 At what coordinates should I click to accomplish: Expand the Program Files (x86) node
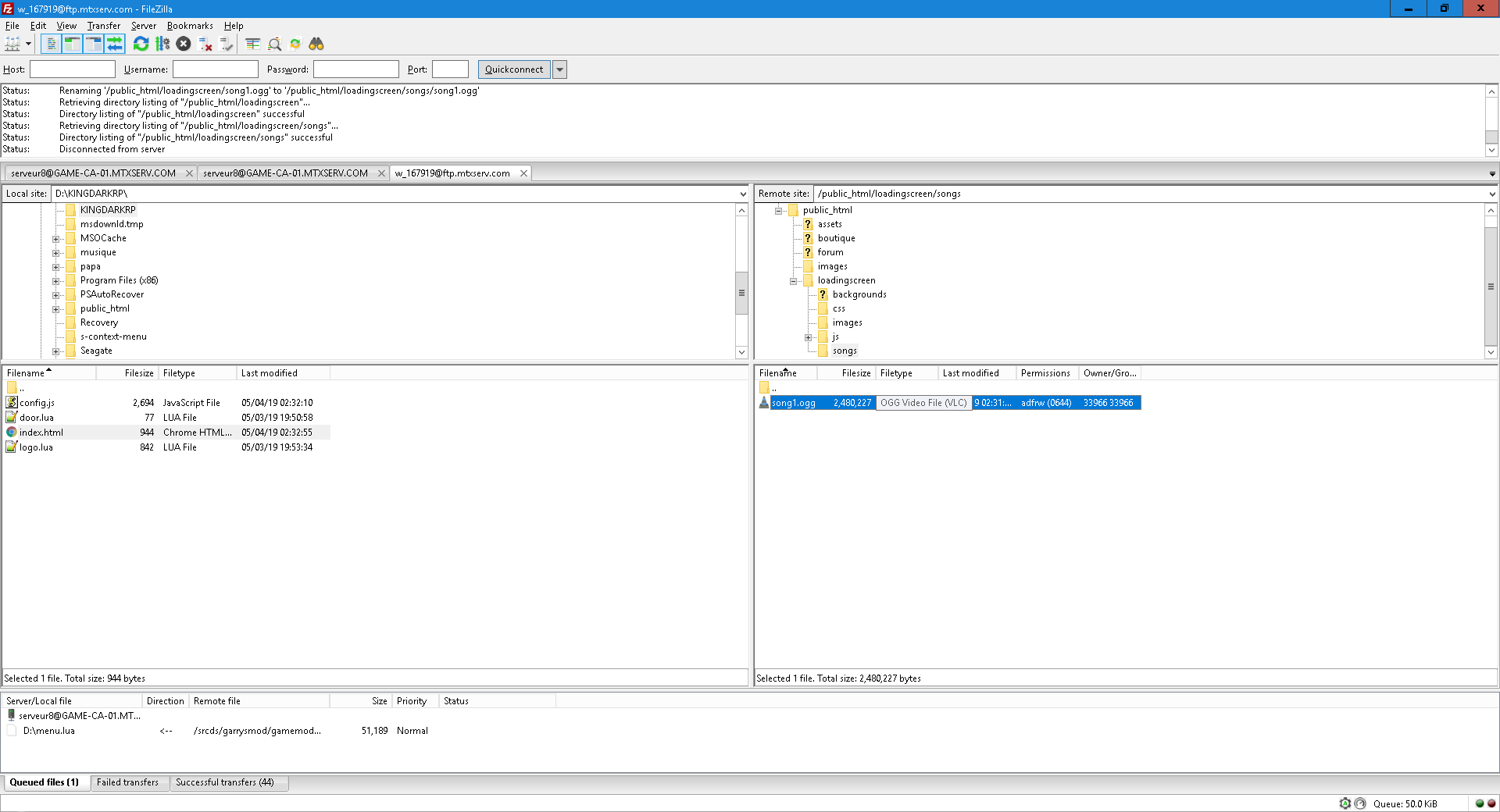[55, 281]
